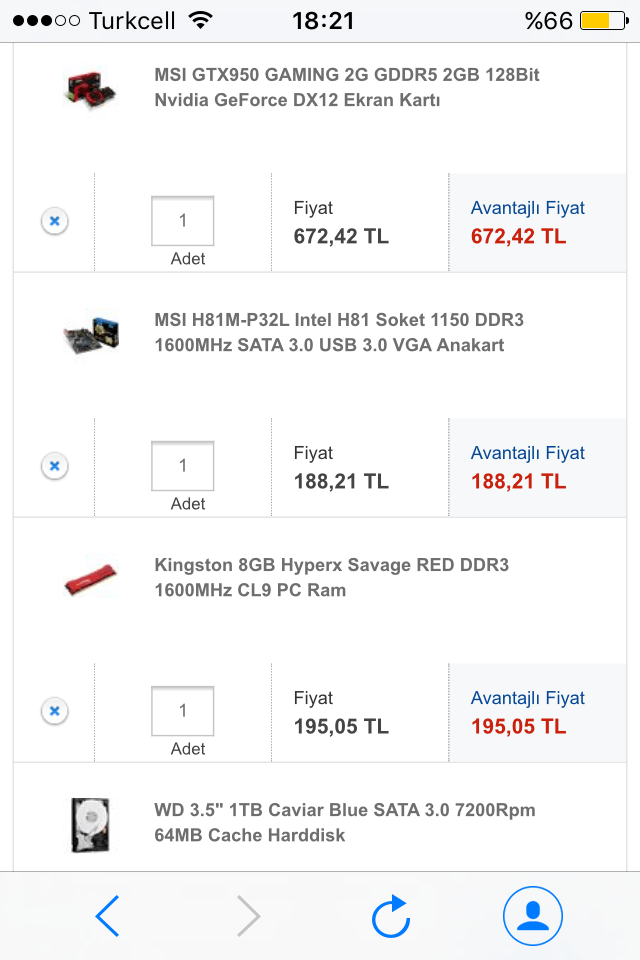Tap the Wi-Fi icon in status bar
Viewport: 640px width, 960px height.
[201, 20]
